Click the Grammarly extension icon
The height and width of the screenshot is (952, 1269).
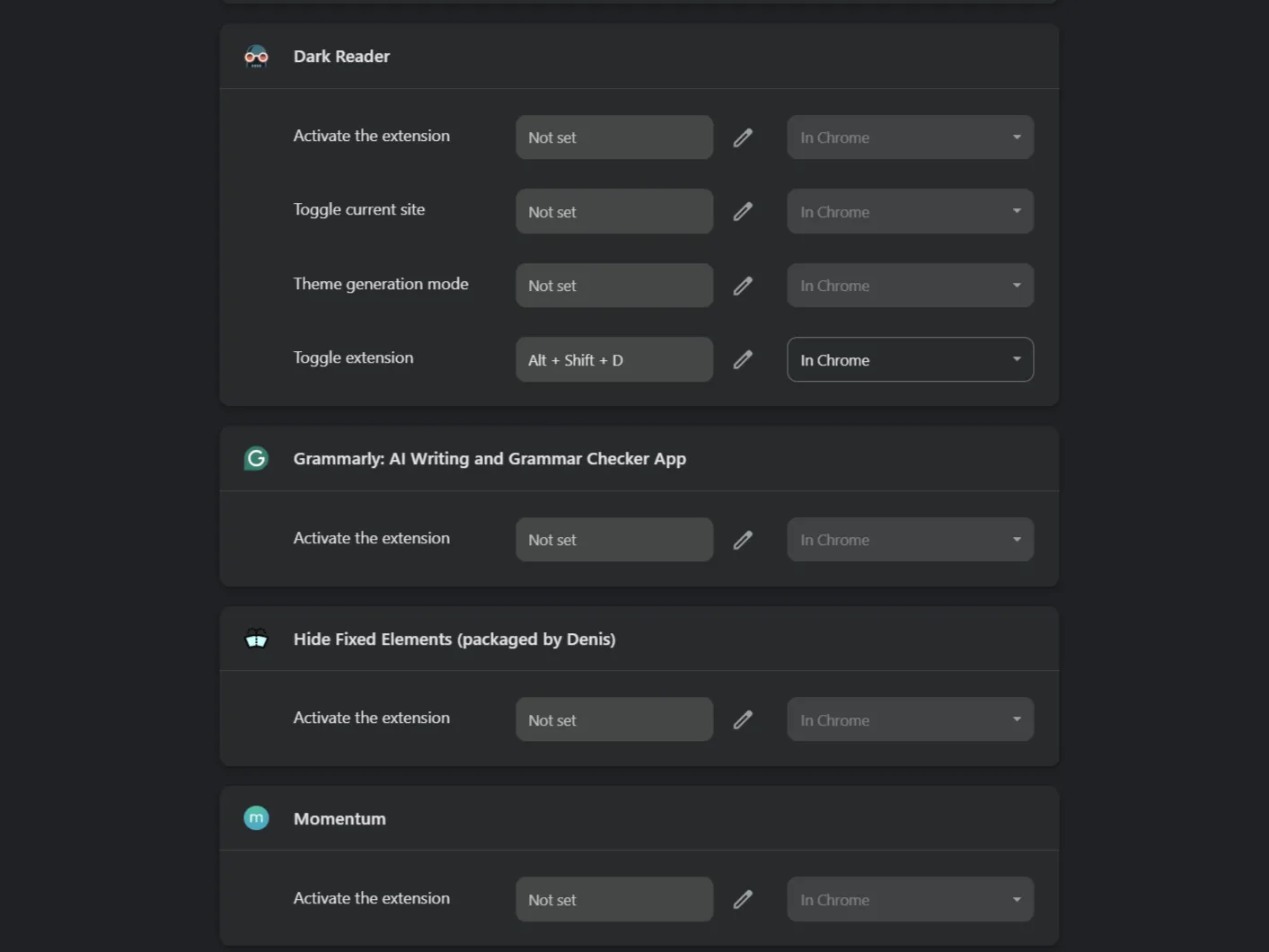click(256, 458)
